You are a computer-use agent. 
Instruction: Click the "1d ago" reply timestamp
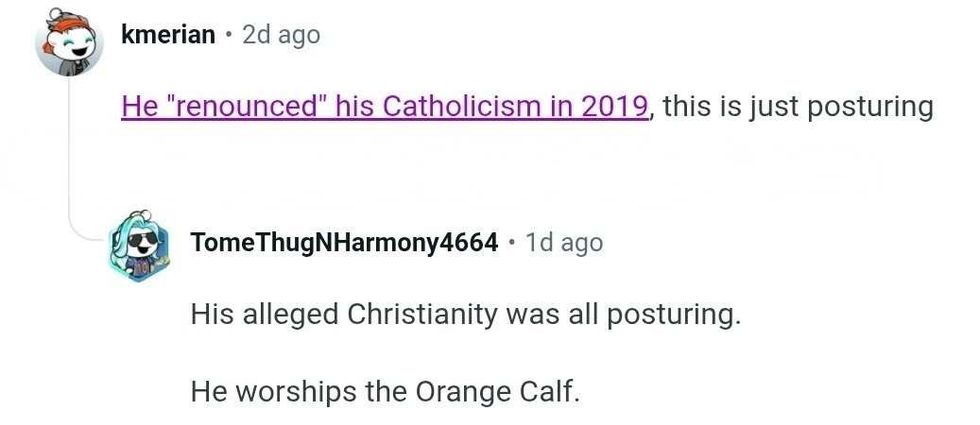[x=564, y=243]
